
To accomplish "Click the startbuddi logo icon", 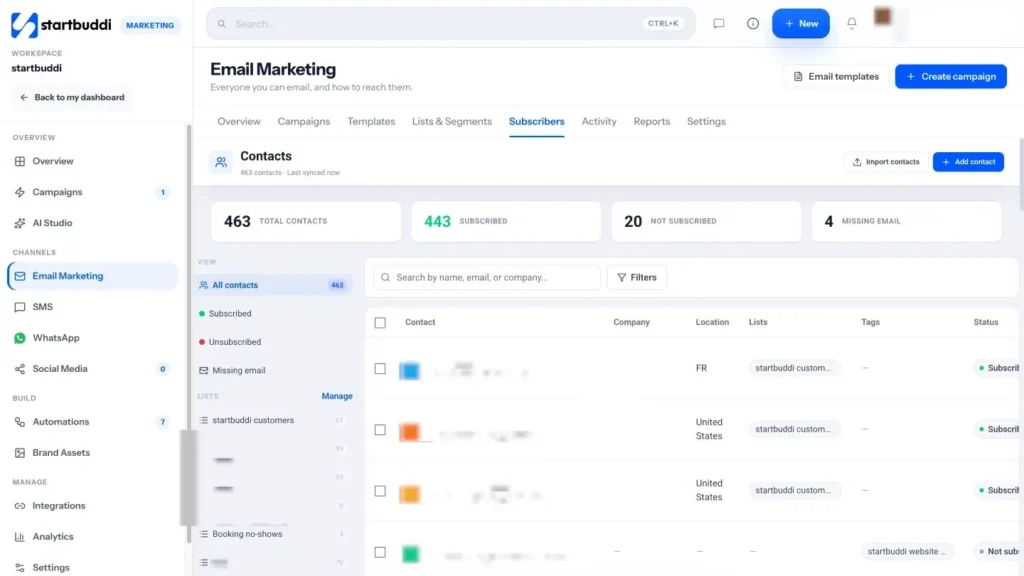I will [x=24, y=25].
